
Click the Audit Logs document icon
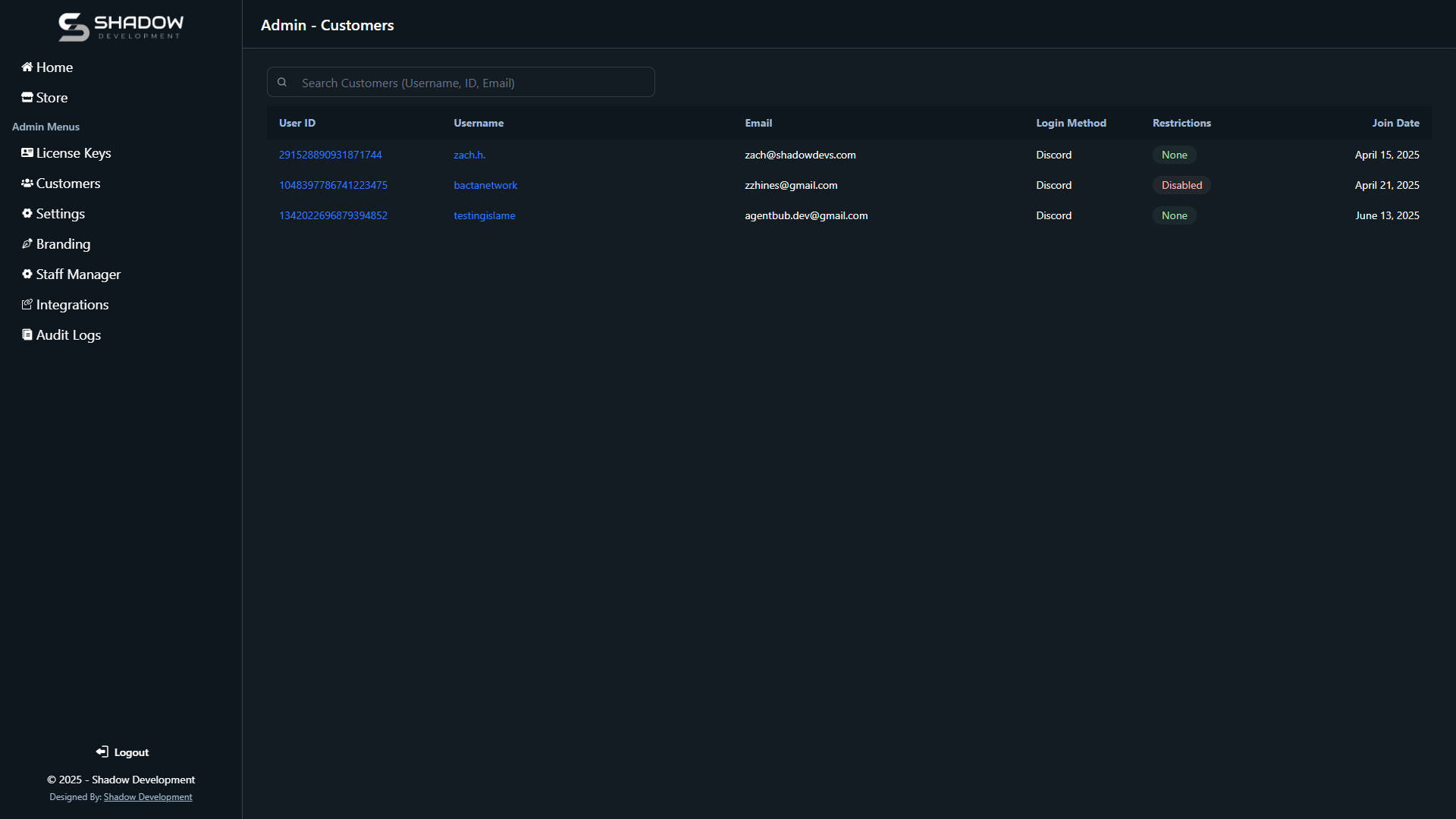coord(27,335)
